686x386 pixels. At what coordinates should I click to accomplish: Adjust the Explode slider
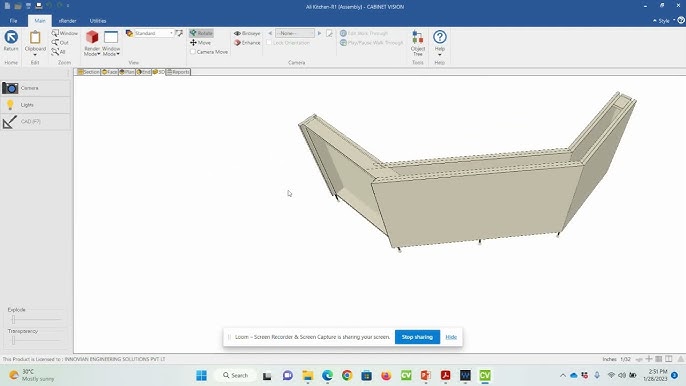click(x=14, y=319)
